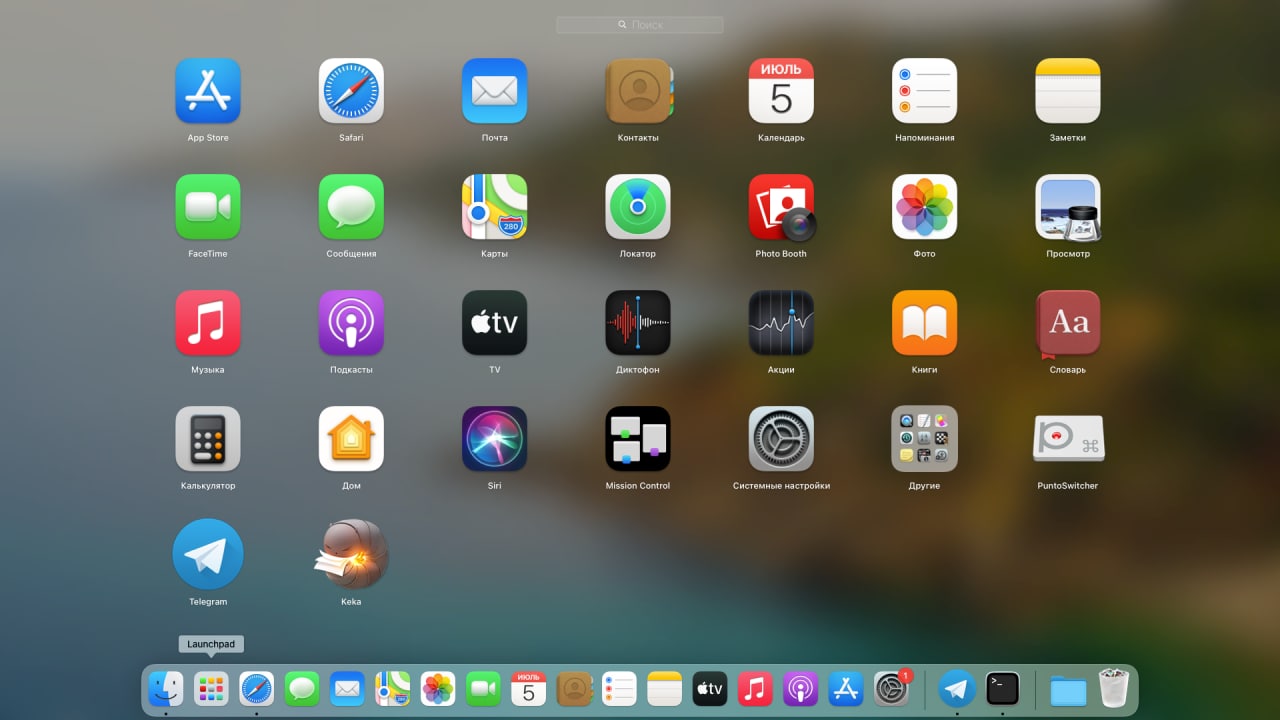Open Mail from the Dock
1280x720 pixels.
[x=347, y=688]
